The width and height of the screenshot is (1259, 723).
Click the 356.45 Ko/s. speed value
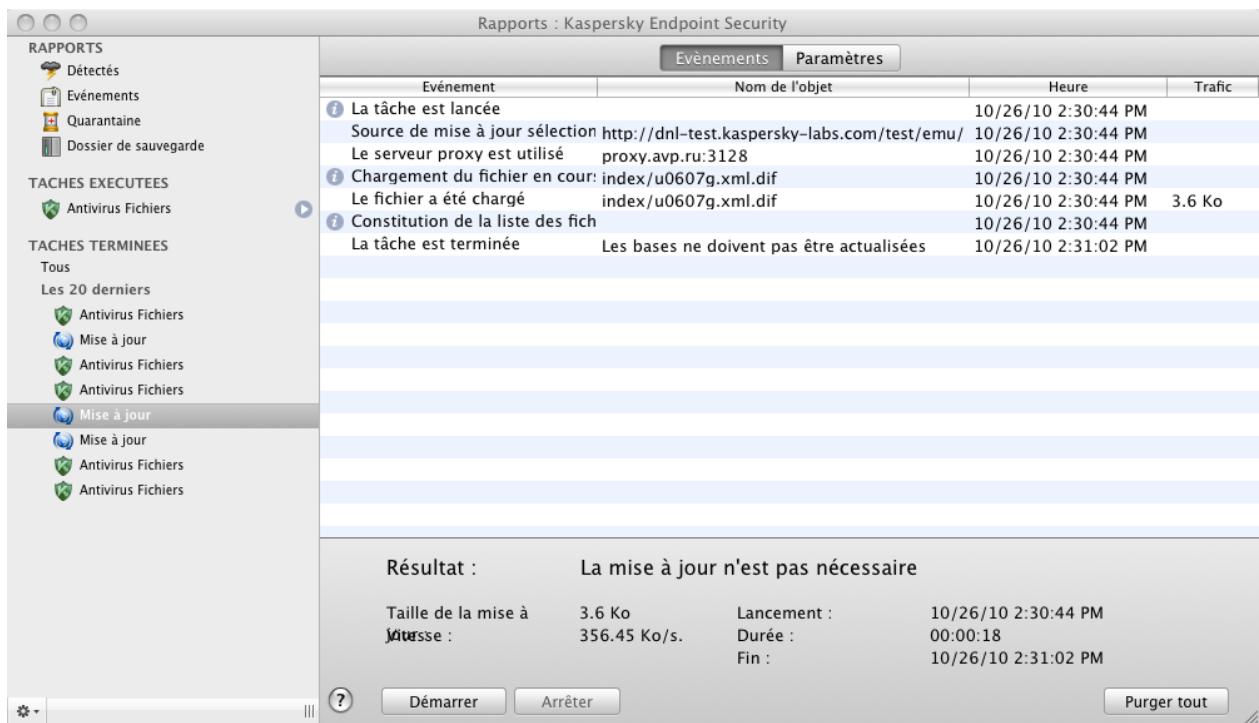coord(632,634)
